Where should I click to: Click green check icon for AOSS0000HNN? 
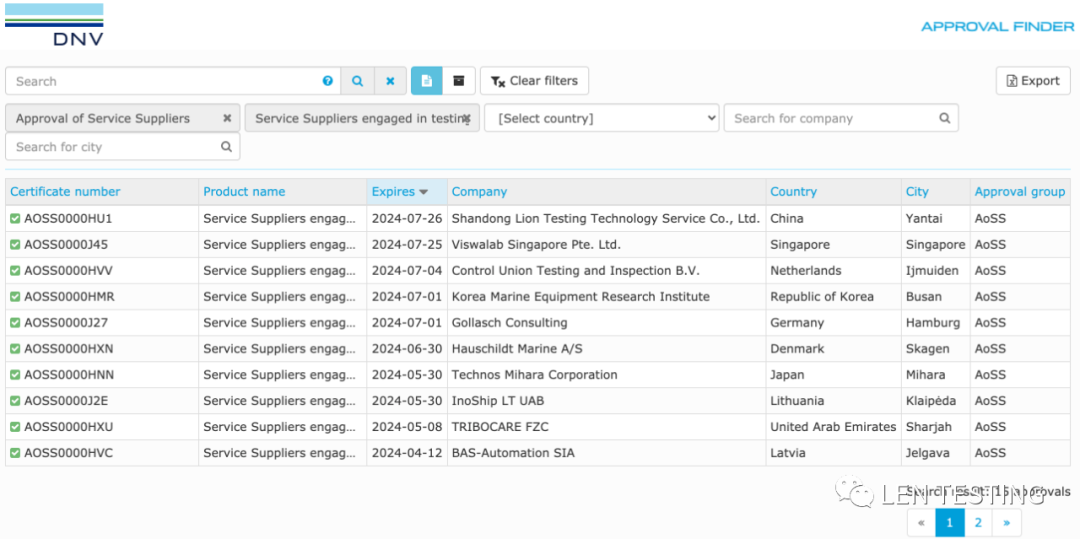pyautogui.click(x=15, y=374)
